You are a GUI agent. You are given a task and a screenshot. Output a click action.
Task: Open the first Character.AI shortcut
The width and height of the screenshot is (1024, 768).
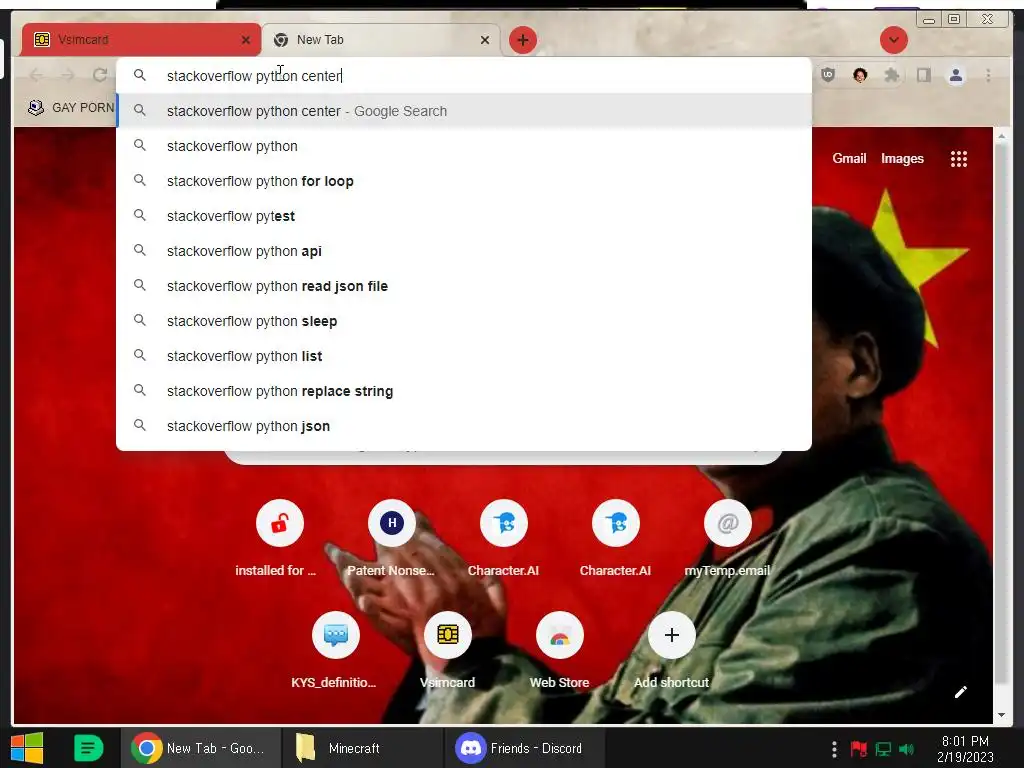[504, 538]
